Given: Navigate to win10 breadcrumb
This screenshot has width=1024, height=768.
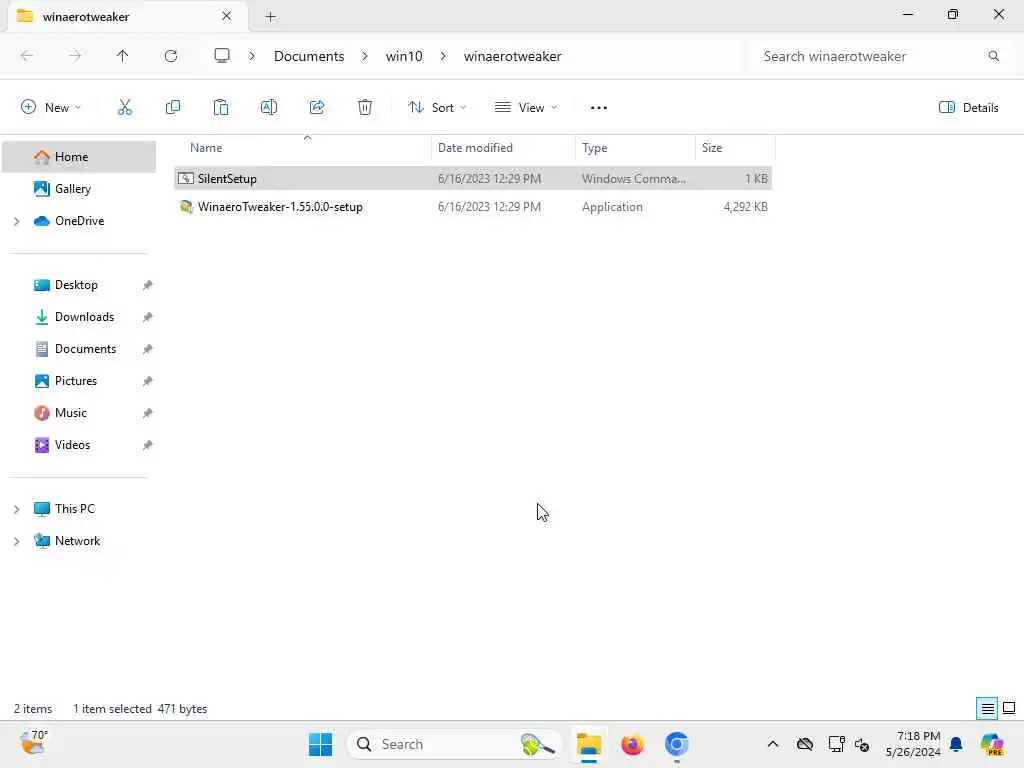Looking at the screenshot, I should coord(404,56).
